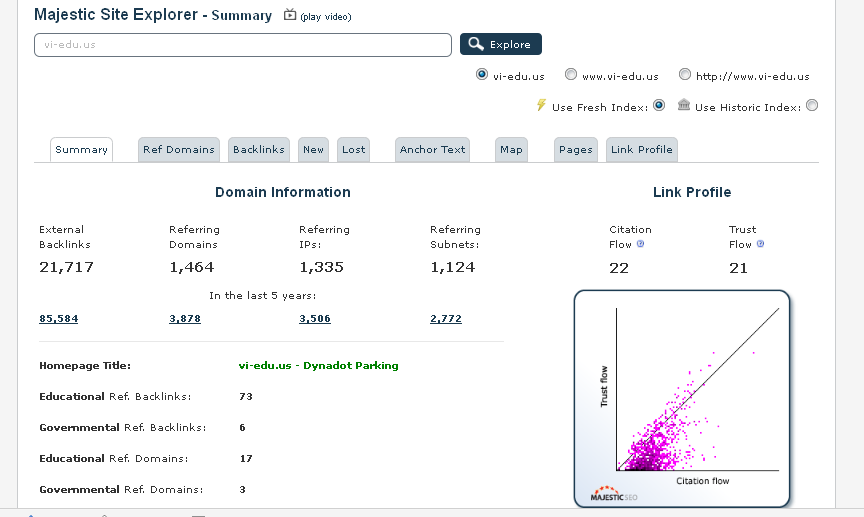Select the vi-edu.us radio button

point(482,74)
